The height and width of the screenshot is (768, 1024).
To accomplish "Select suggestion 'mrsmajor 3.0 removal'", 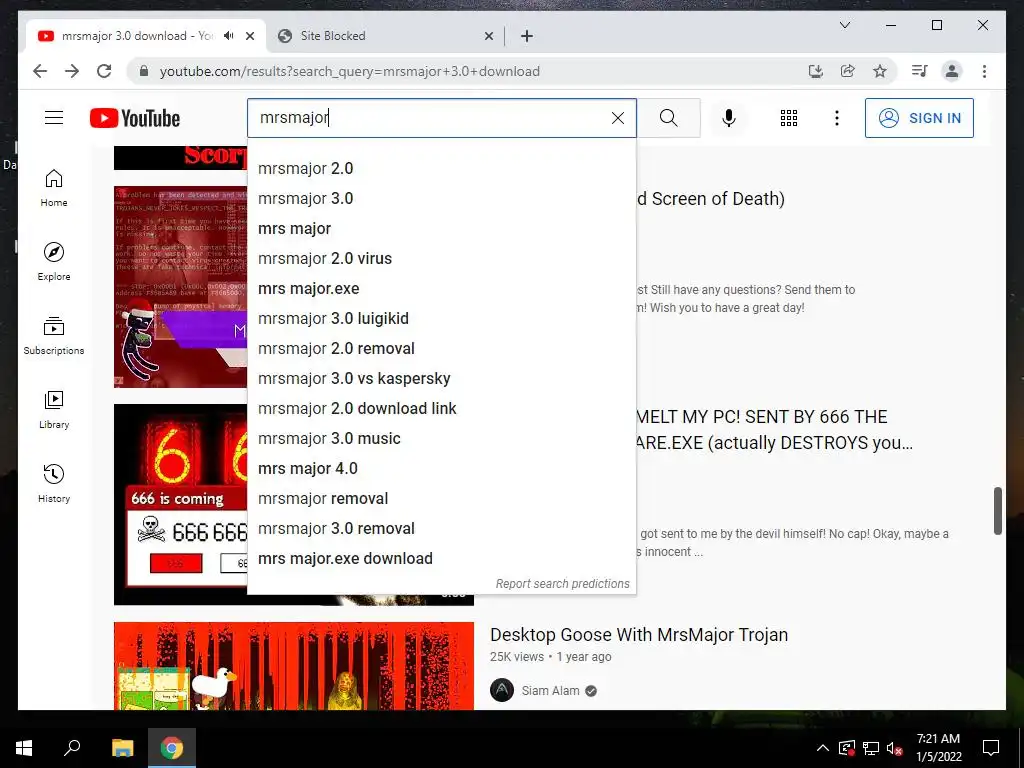I will click(441, 529).
